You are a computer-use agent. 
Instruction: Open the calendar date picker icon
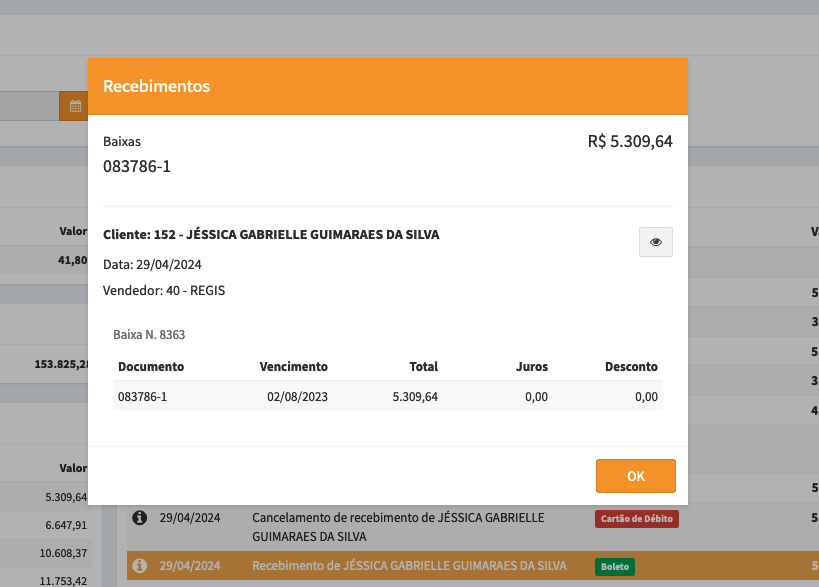(x=74, y=105)
